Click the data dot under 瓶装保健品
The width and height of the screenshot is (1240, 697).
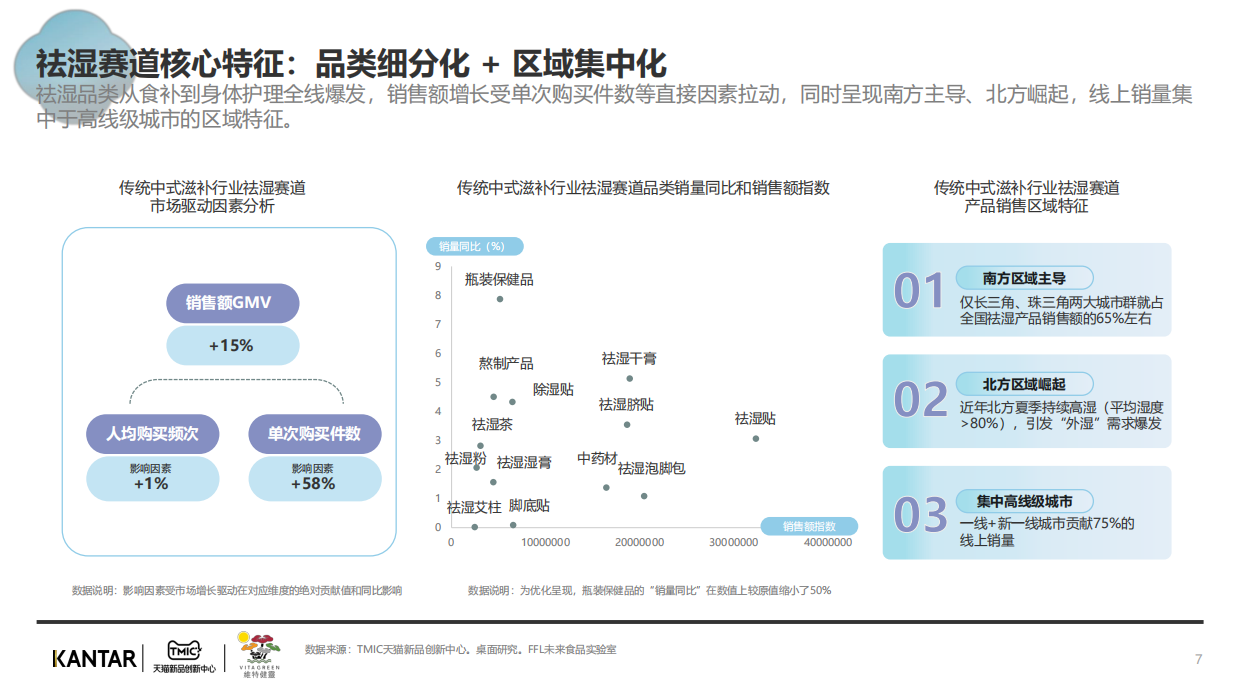[500, 299]
